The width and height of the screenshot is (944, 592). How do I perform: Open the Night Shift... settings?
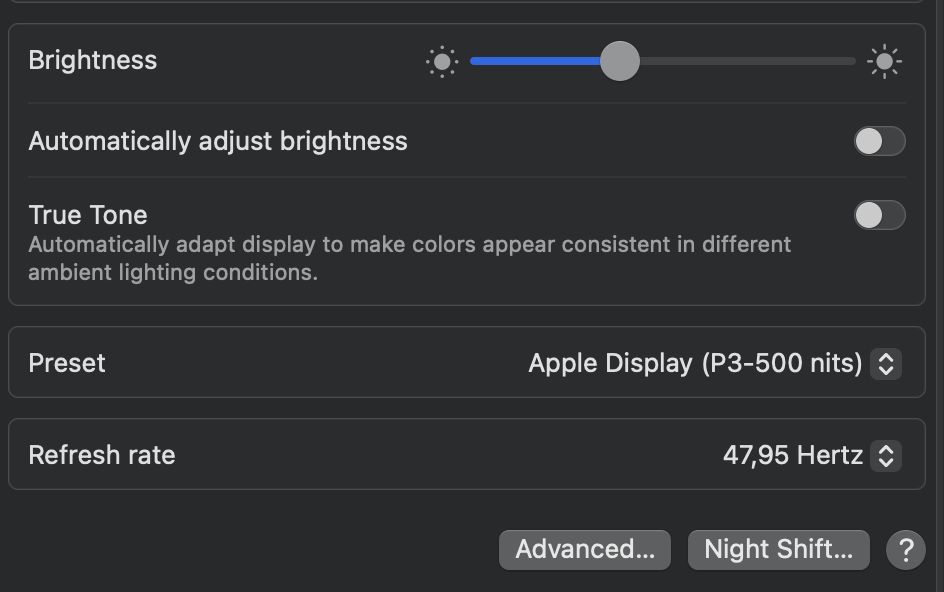(779, 549)
